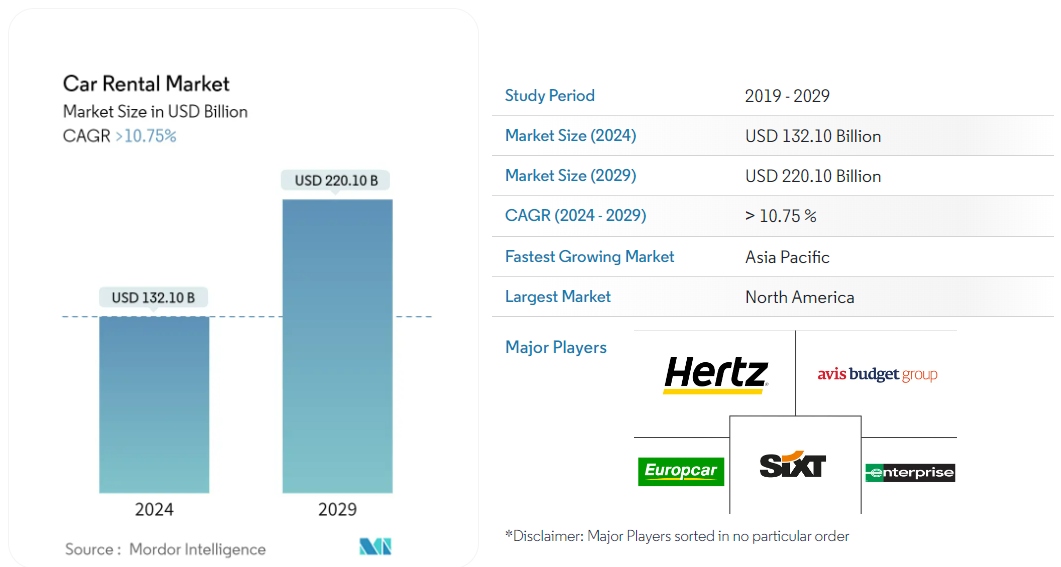Click the Largest Market label
This screenshot has width=1061, height=567.
coord(558,297)
